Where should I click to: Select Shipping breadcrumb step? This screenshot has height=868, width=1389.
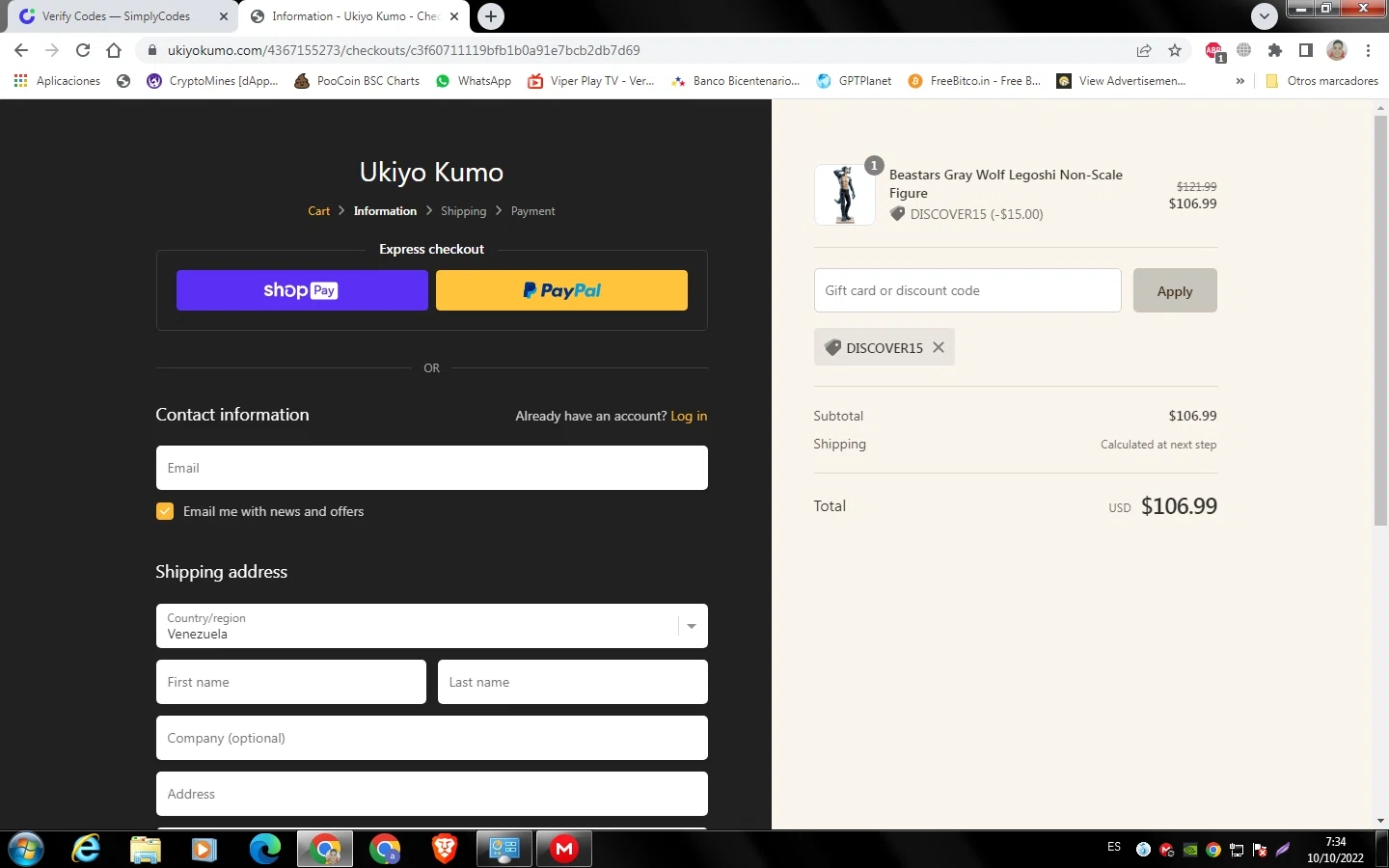click(463, 211)
